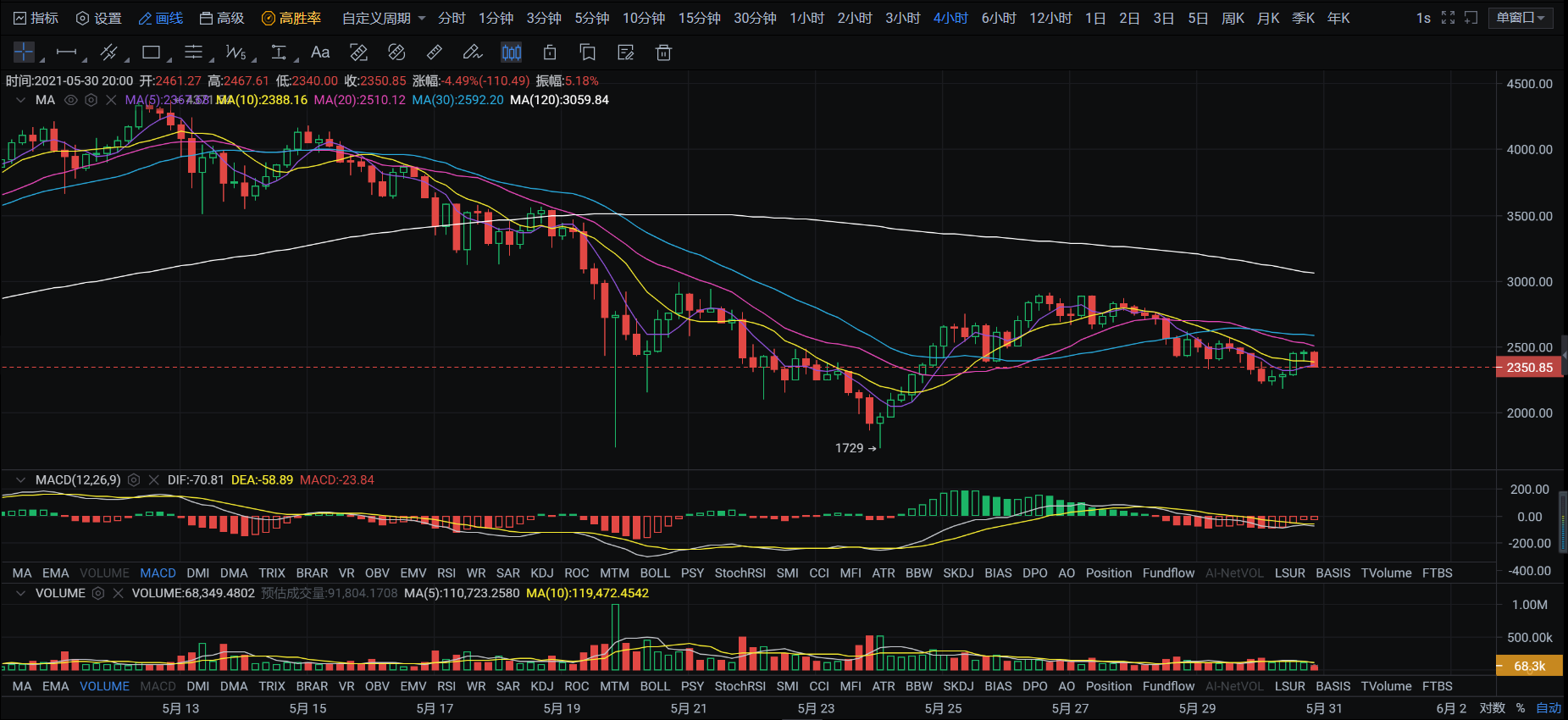Switch MACD panel indicator to KDJ

pyautogui.click(x=542, y=573)
